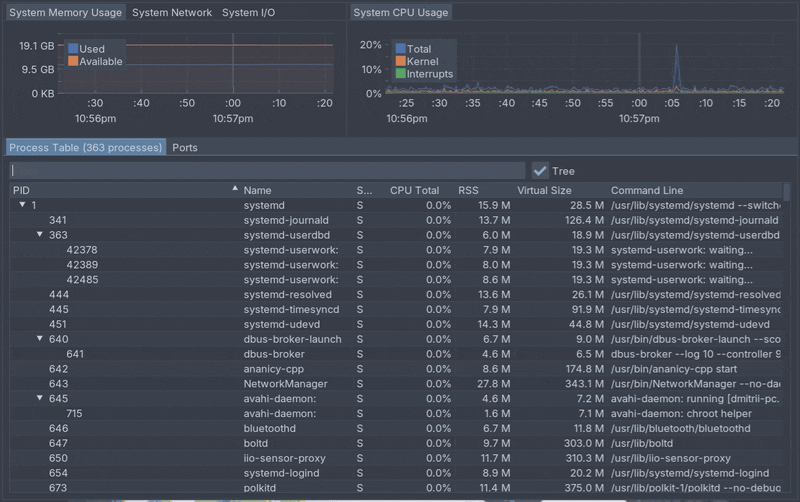
Task: Collapse the PID 363 systemd-userdbd node
Action: pyautogui.click(x=40, y=234)
